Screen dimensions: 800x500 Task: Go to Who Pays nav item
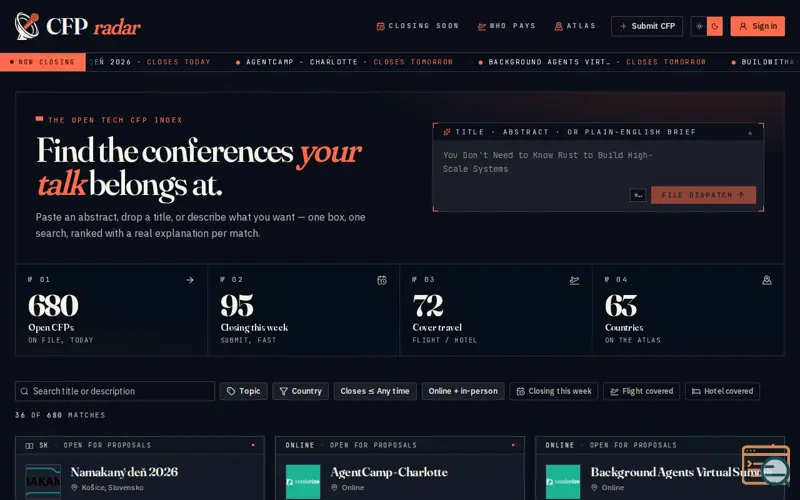pos(506,26)
